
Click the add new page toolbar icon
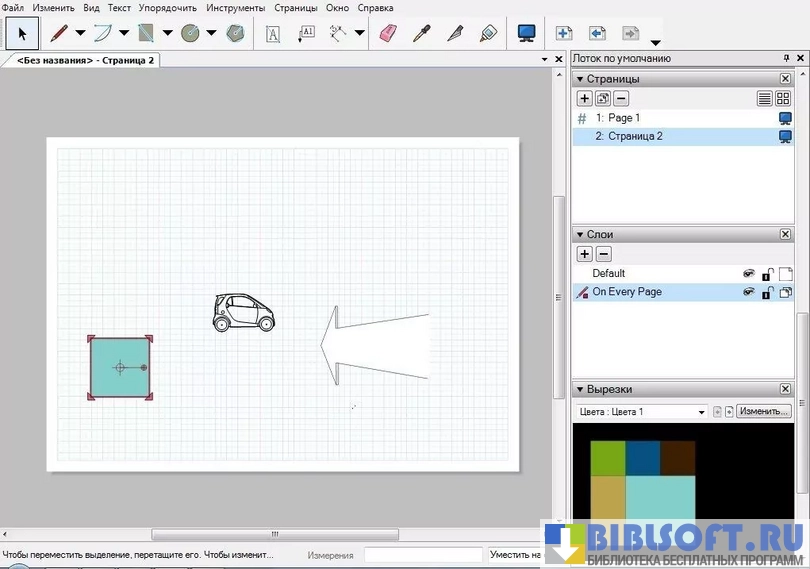pos(564,33)
